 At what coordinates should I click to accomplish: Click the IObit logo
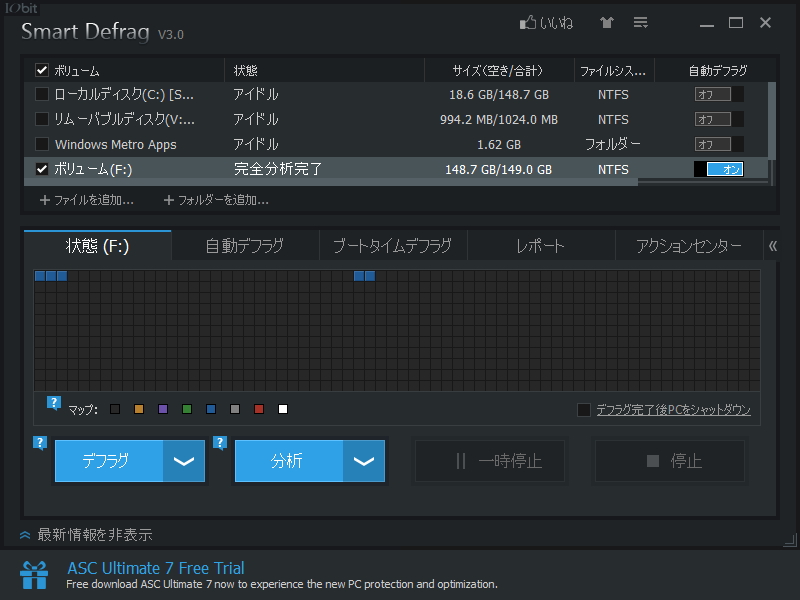pos(21,8)
